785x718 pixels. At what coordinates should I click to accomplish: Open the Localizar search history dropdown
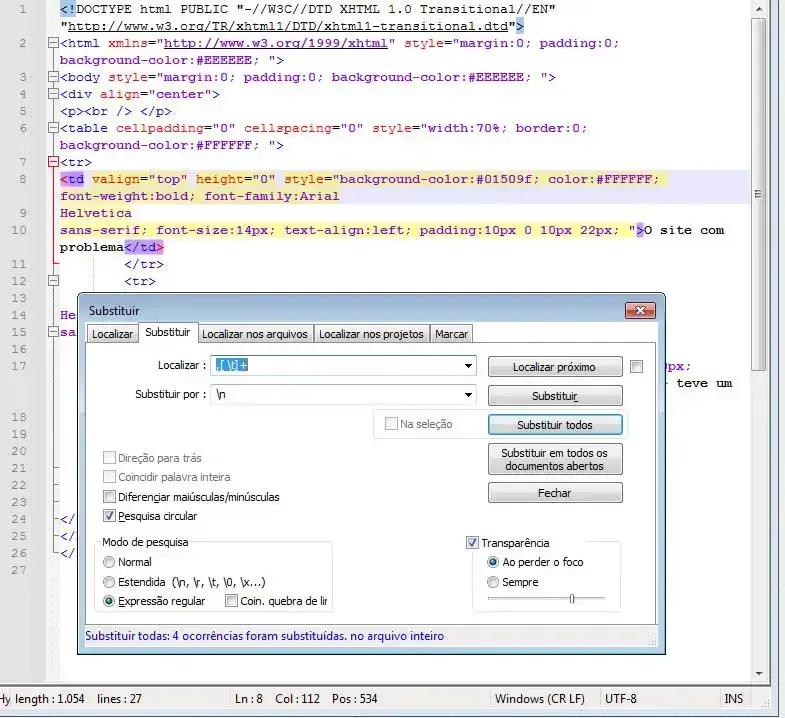coord(467,366)
